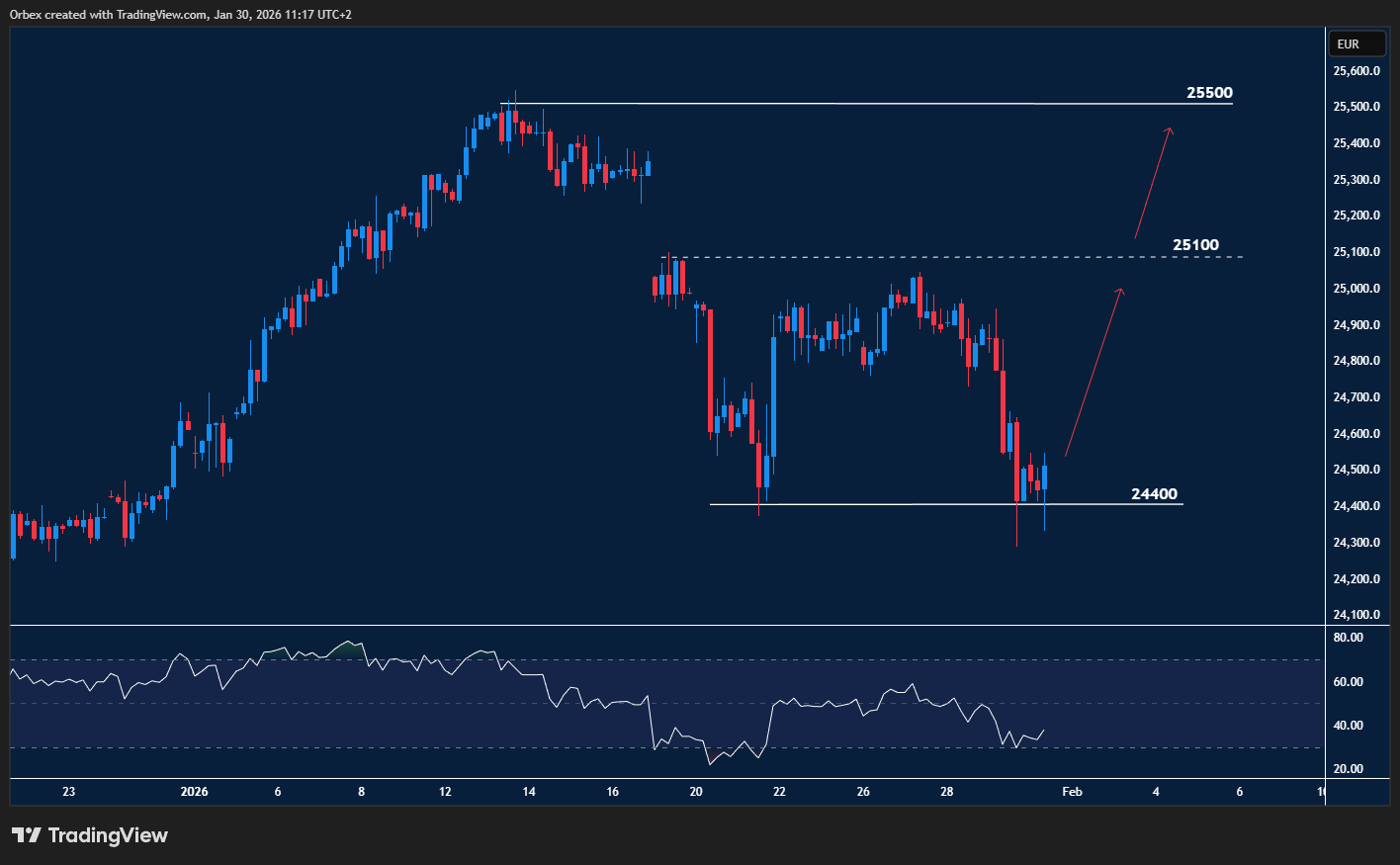Click the Feb label on time axis
Image resolution: width=1400 pixels, height=865 pixels.
coord(1072,792)
